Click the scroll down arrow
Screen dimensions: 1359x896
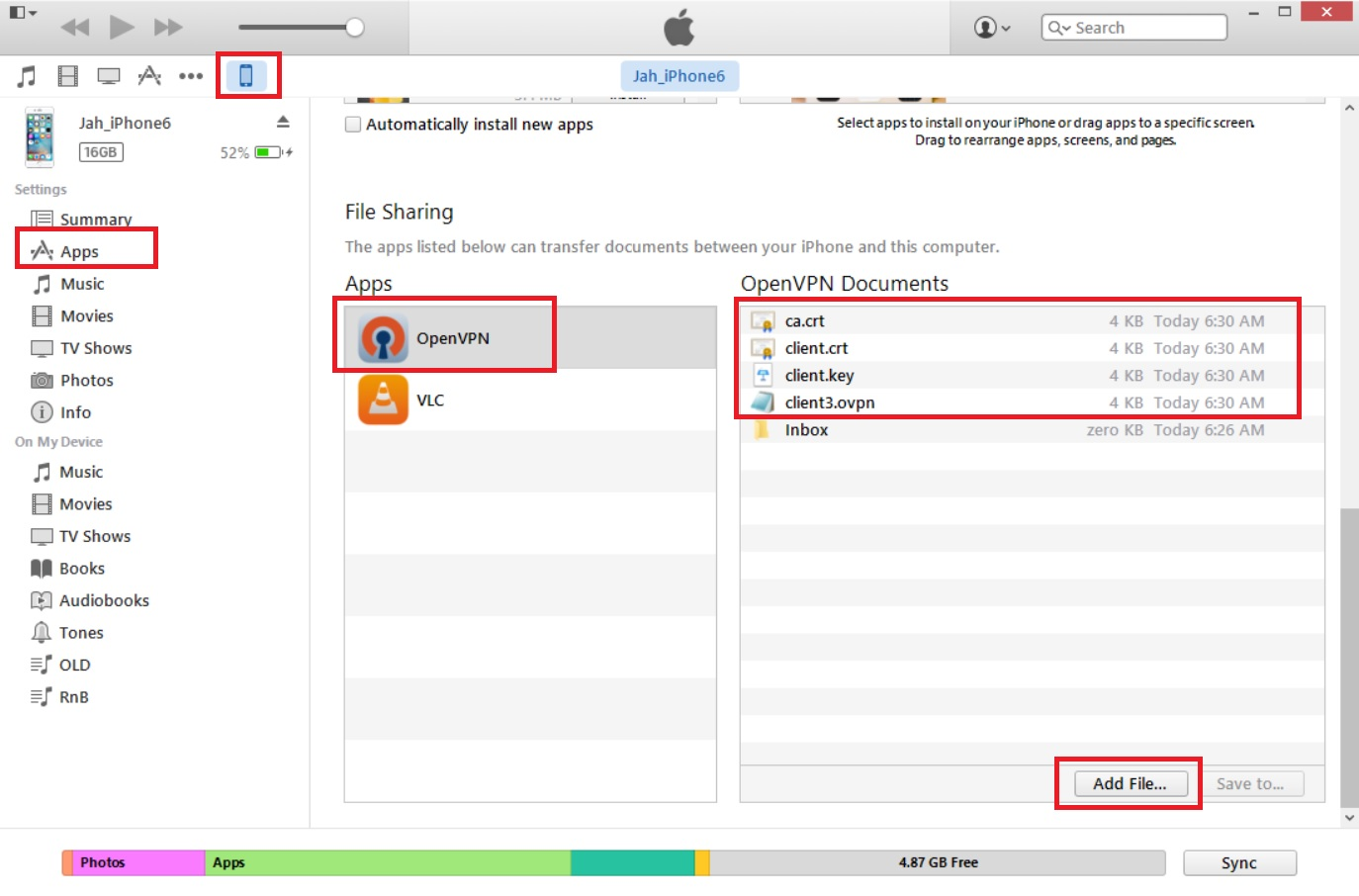click(x=1349, y=818)
